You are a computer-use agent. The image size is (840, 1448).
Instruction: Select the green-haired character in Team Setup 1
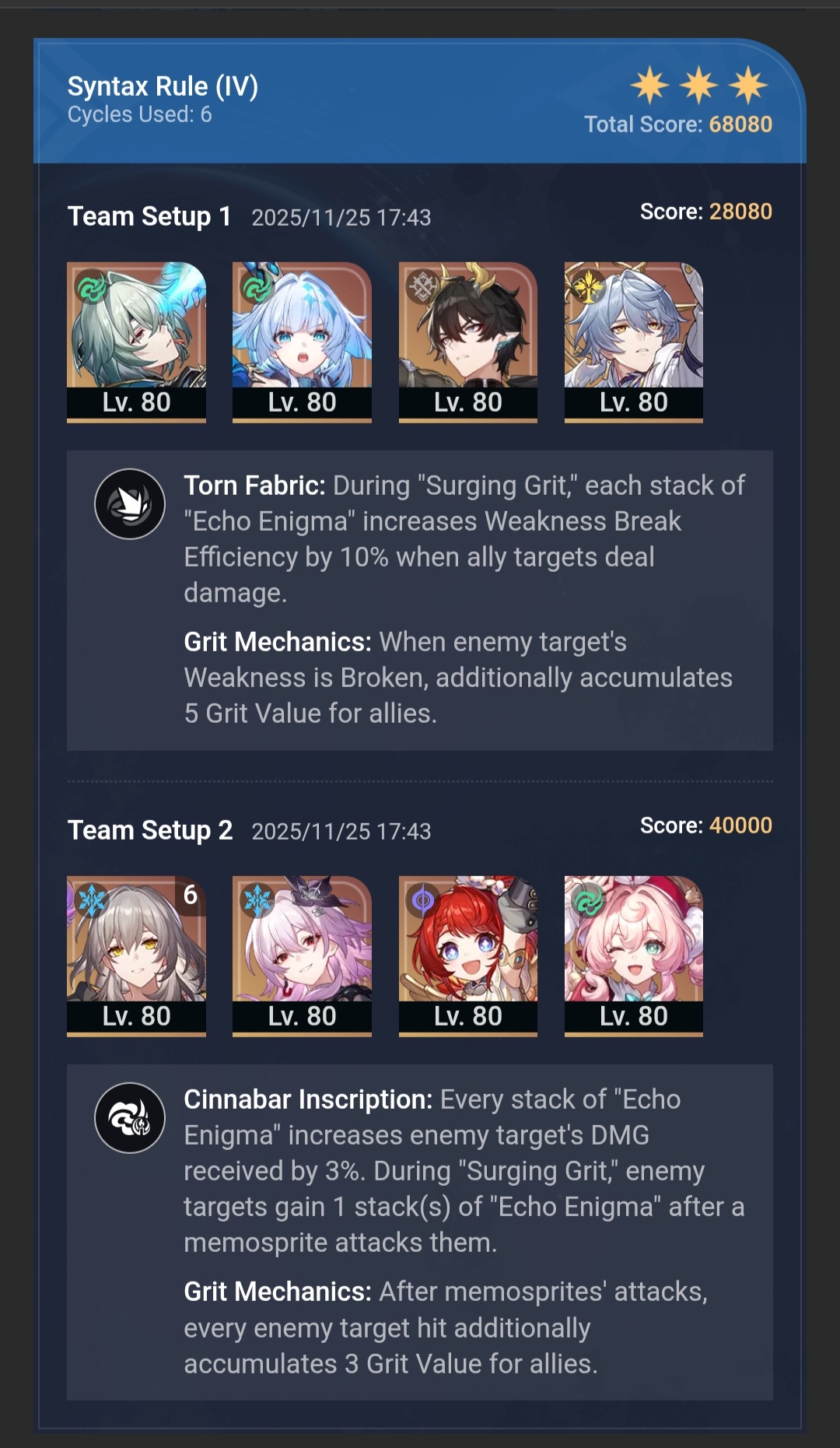[x=136, y=342]
